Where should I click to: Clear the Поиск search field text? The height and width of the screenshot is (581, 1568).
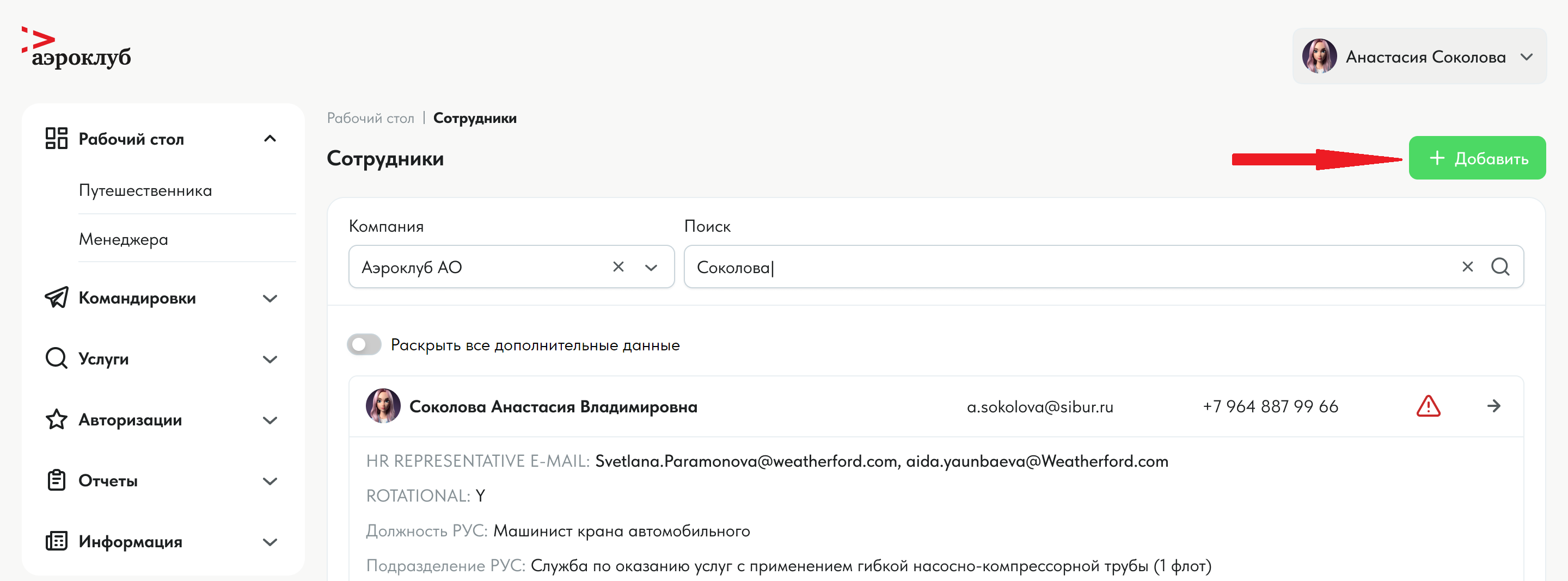(x=1468, y=267)
